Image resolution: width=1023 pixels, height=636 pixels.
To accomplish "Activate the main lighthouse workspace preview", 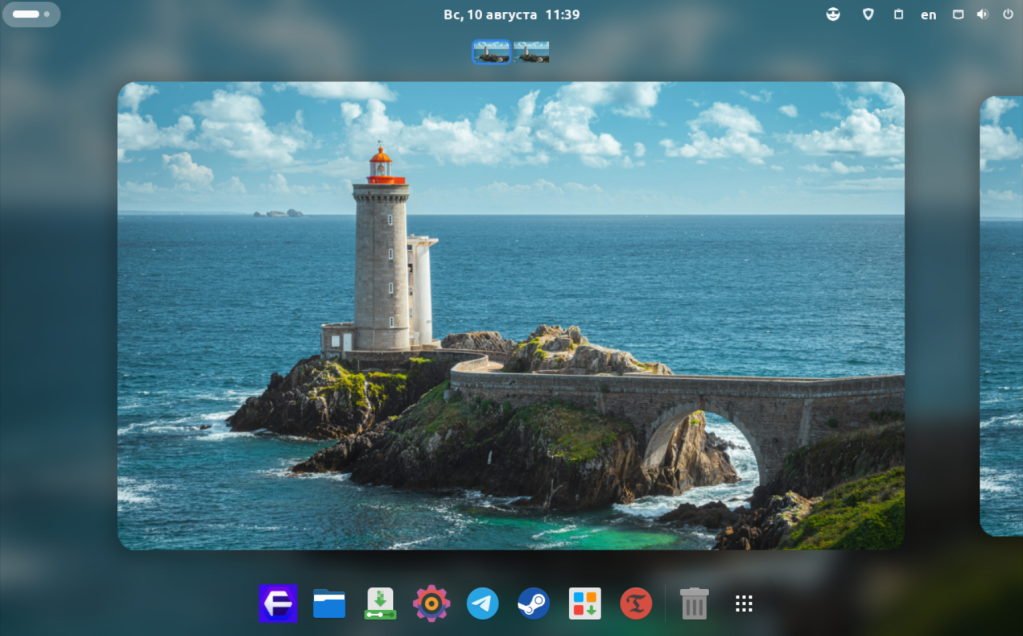I will [x=511, y=315].
